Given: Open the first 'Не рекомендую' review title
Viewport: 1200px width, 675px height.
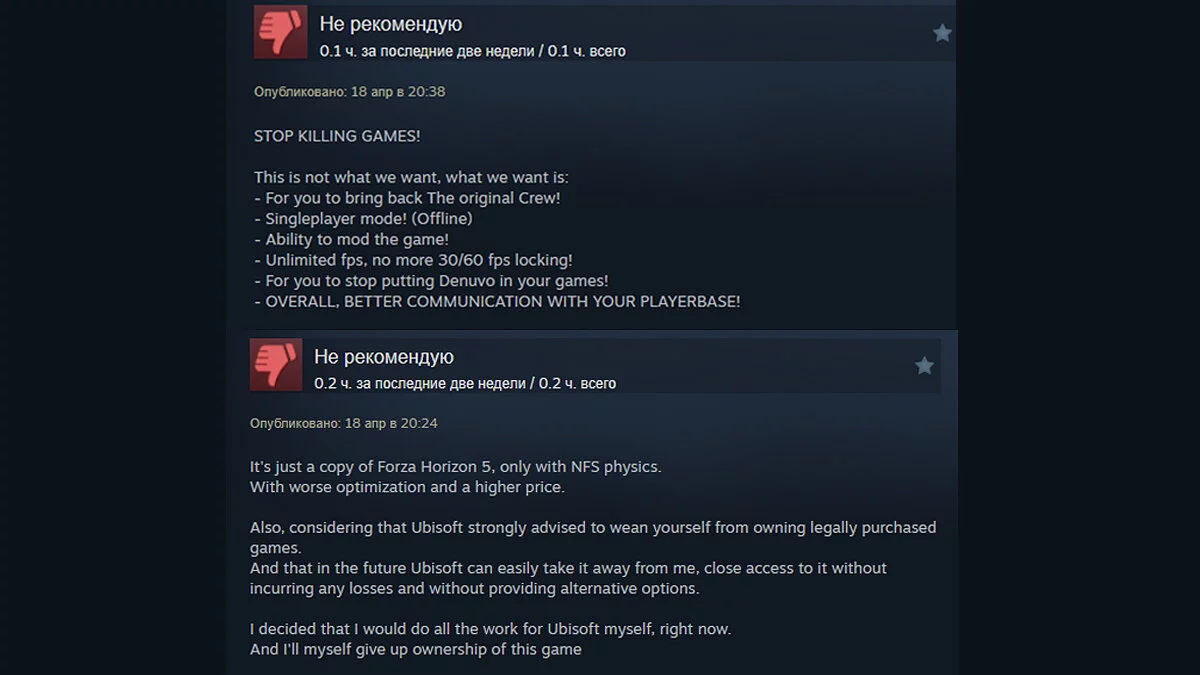Looking at the screenshot, I should pos(391,24).
